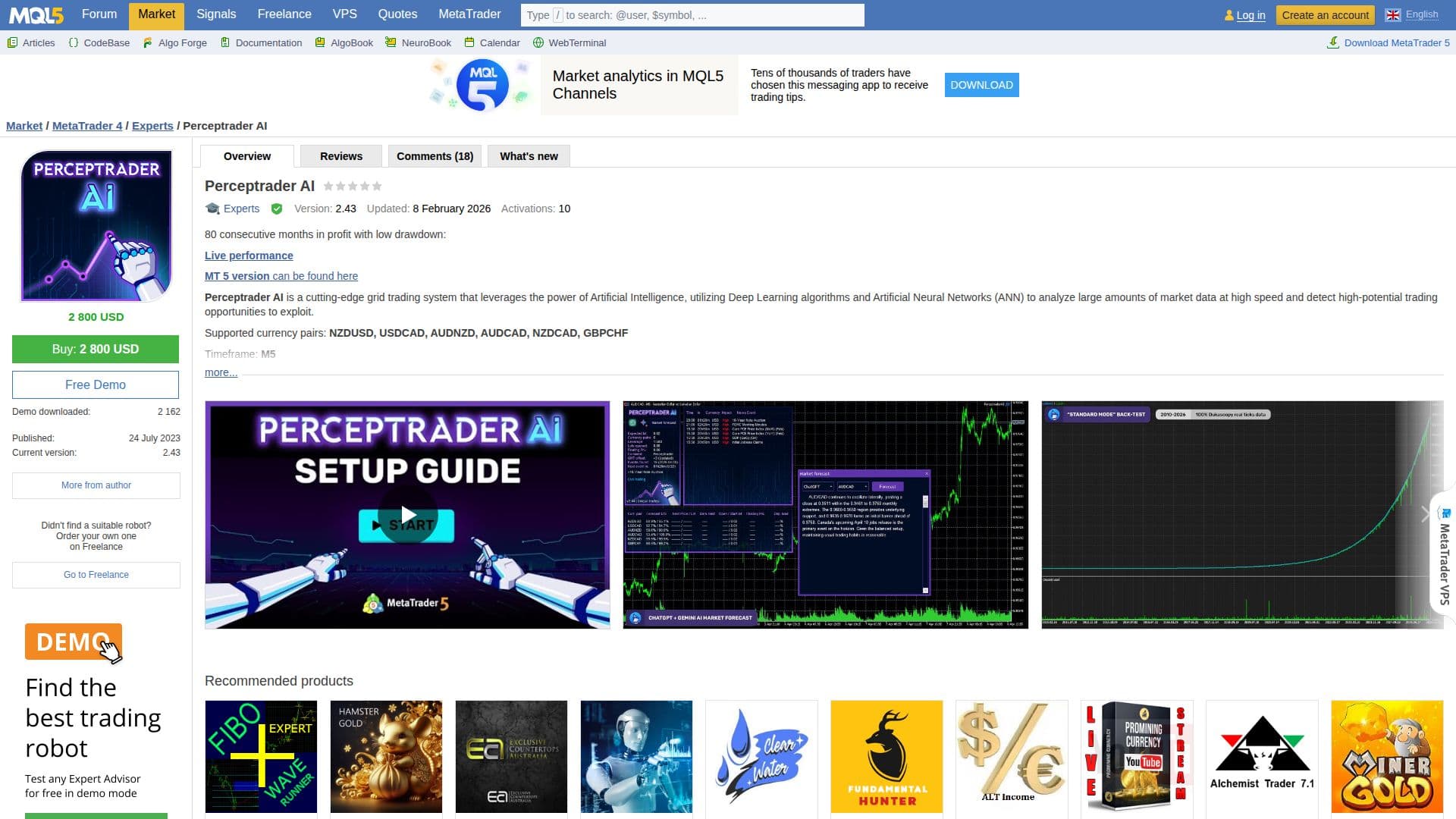Switch to Reviews tab
Viewport: 1456px width, 819px height.
point(341,156)
